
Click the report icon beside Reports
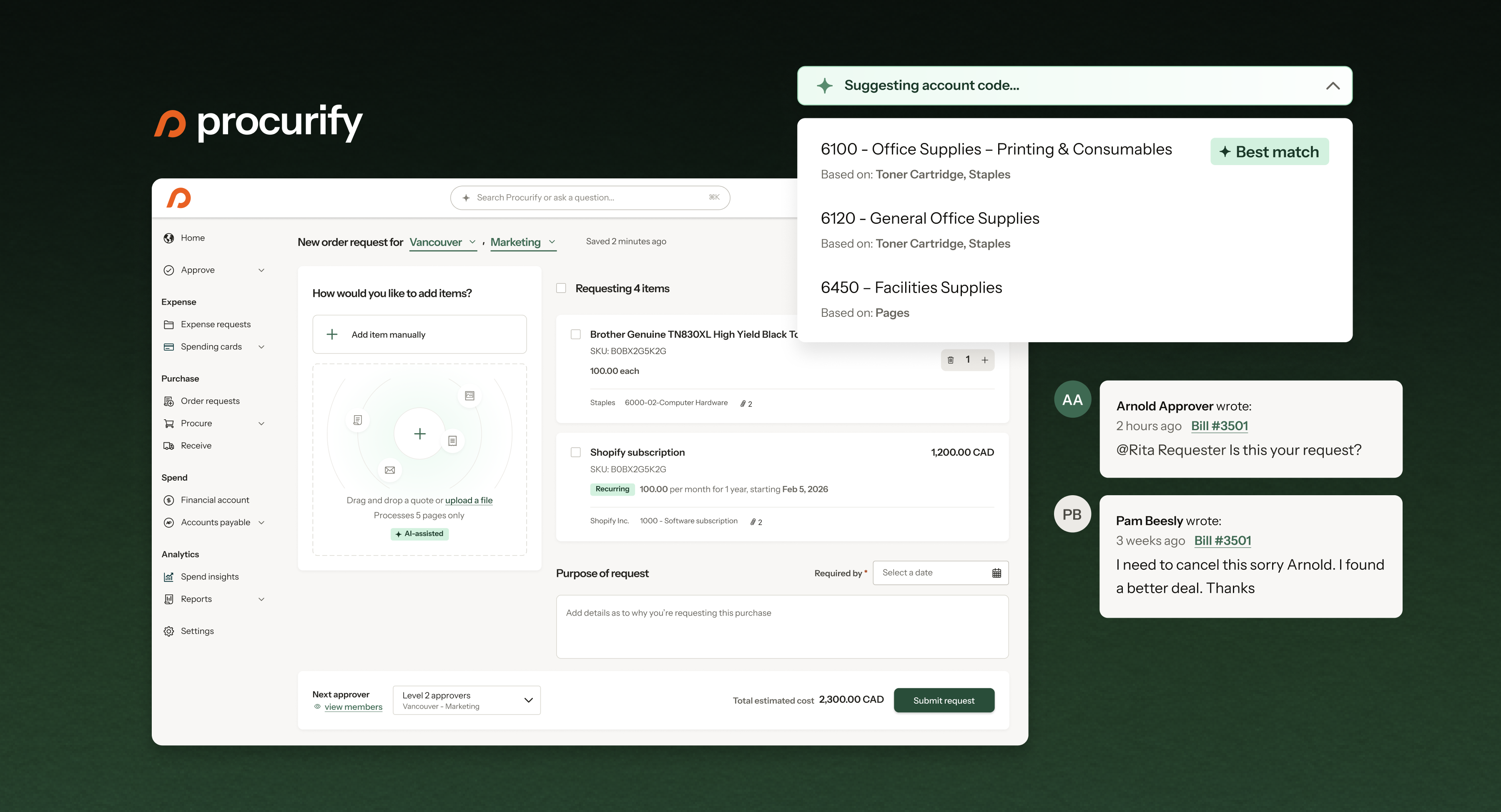tap(169, 599)
